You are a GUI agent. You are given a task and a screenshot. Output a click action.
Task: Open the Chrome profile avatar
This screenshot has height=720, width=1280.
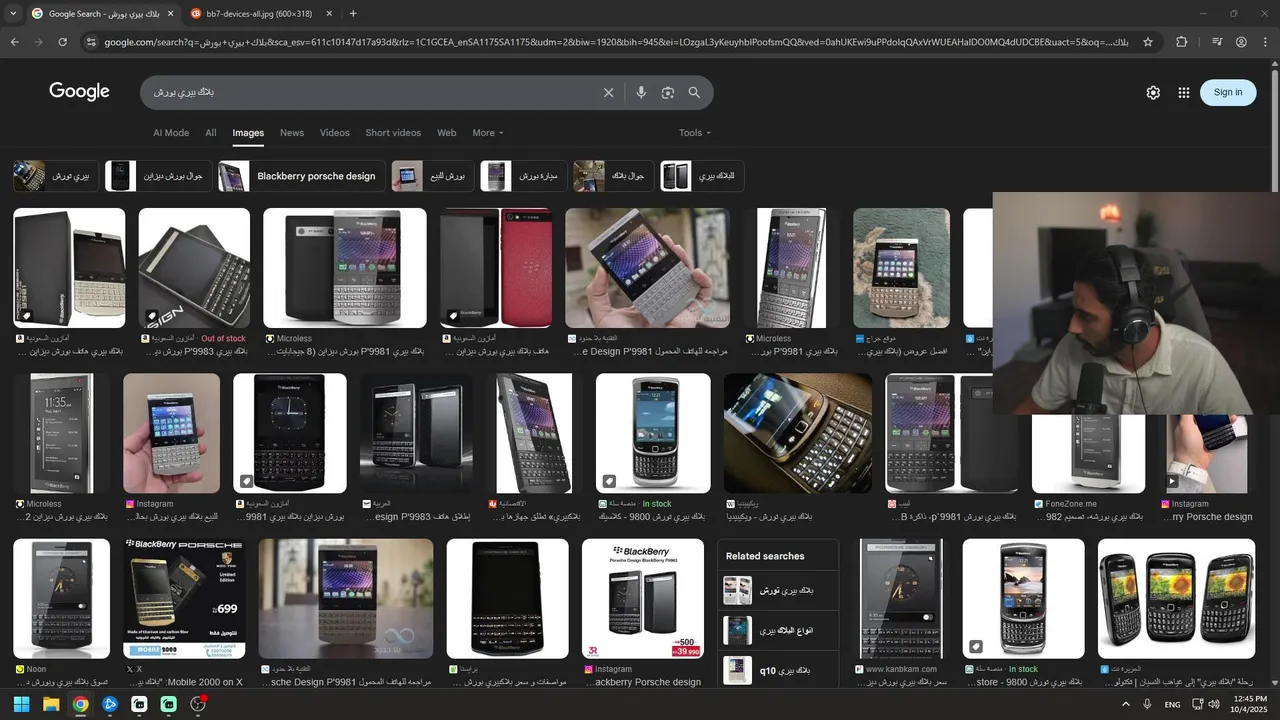click(x=1241, y=42)
